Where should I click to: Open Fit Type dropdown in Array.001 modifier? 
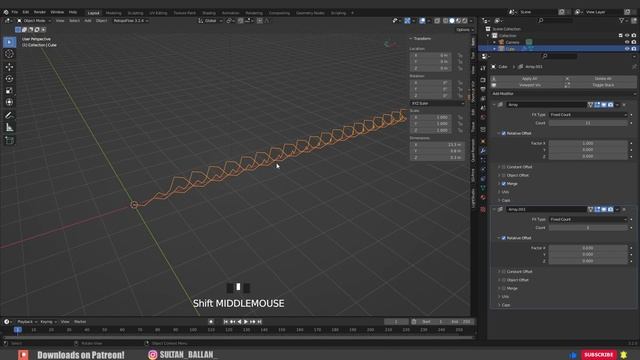click(588, 219)
